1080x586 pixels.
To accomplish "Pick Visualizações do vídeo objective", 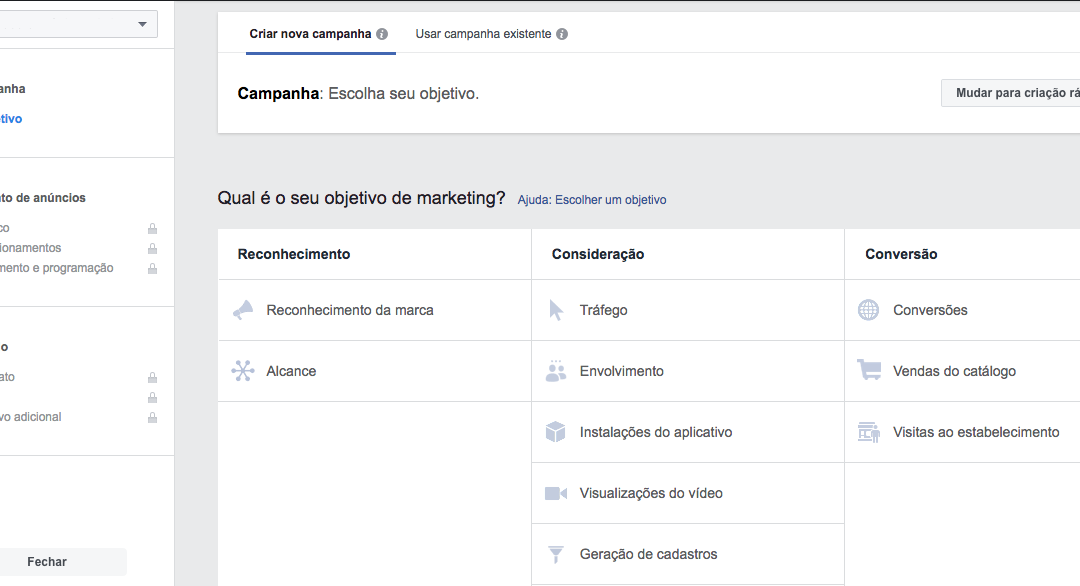I will [688, 493].
